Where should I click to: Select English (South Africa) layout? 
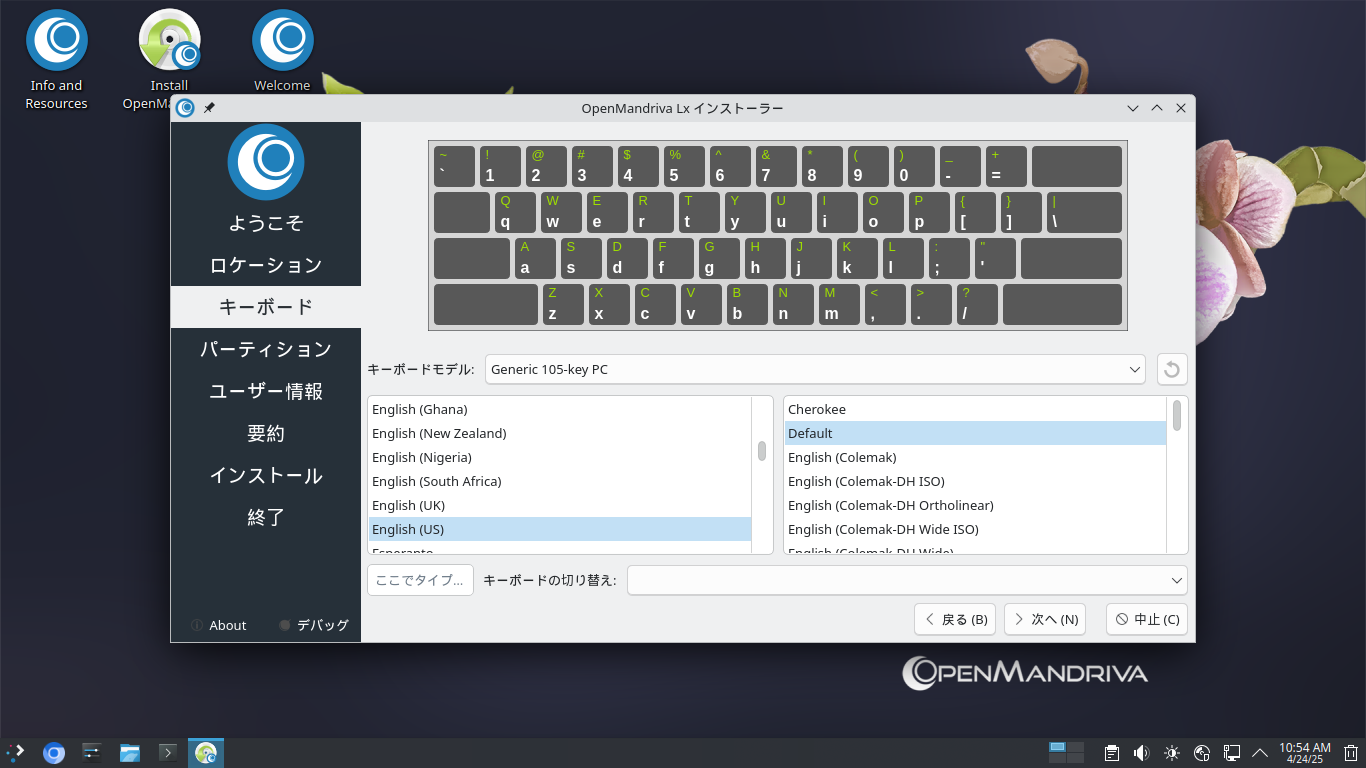tap(560, 481)
